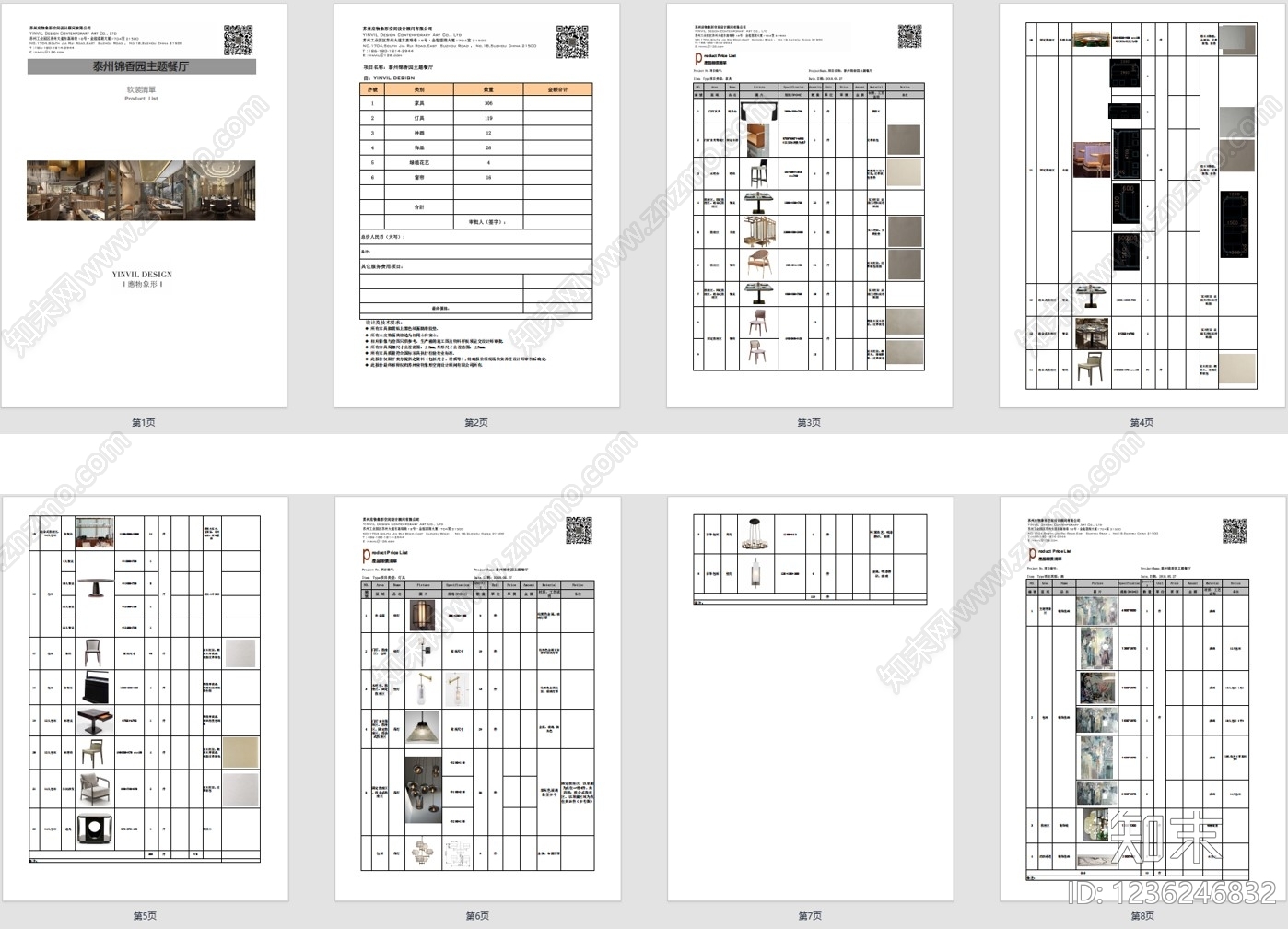Click the quantity 306 cell on page 2
Viewport: 1288px width, 929px height.
[x=488, y=103]
